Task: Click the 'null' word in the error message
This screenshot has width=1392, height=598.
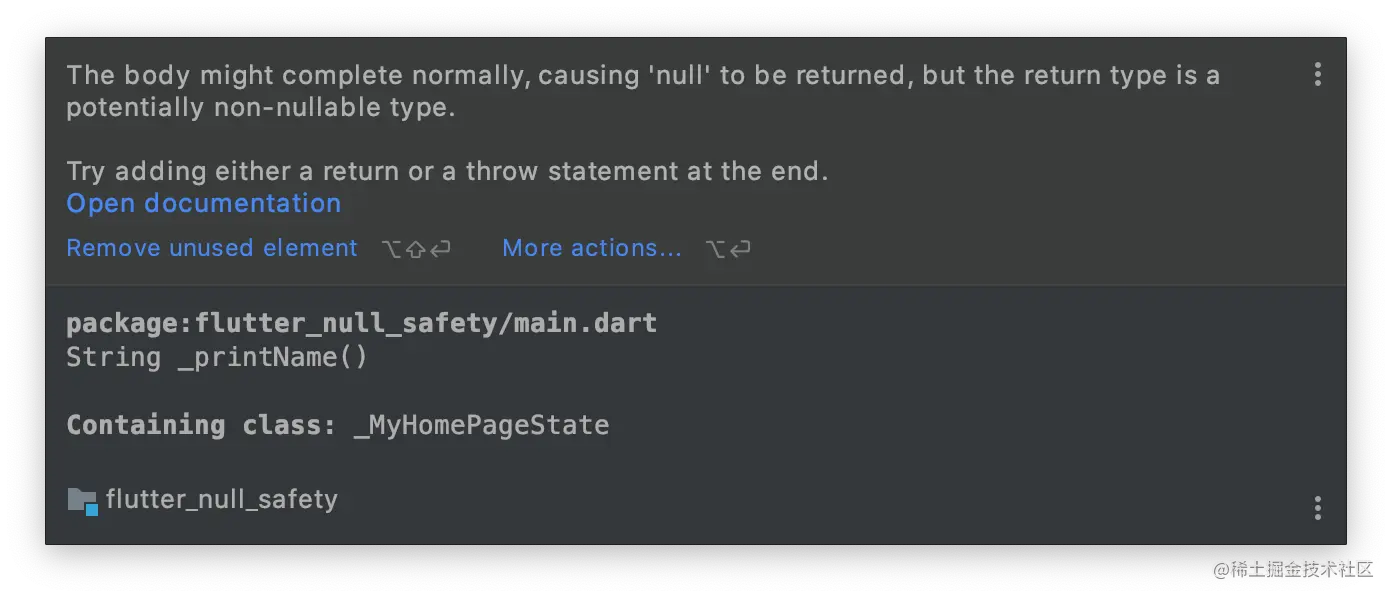Action: pos(679,75)
